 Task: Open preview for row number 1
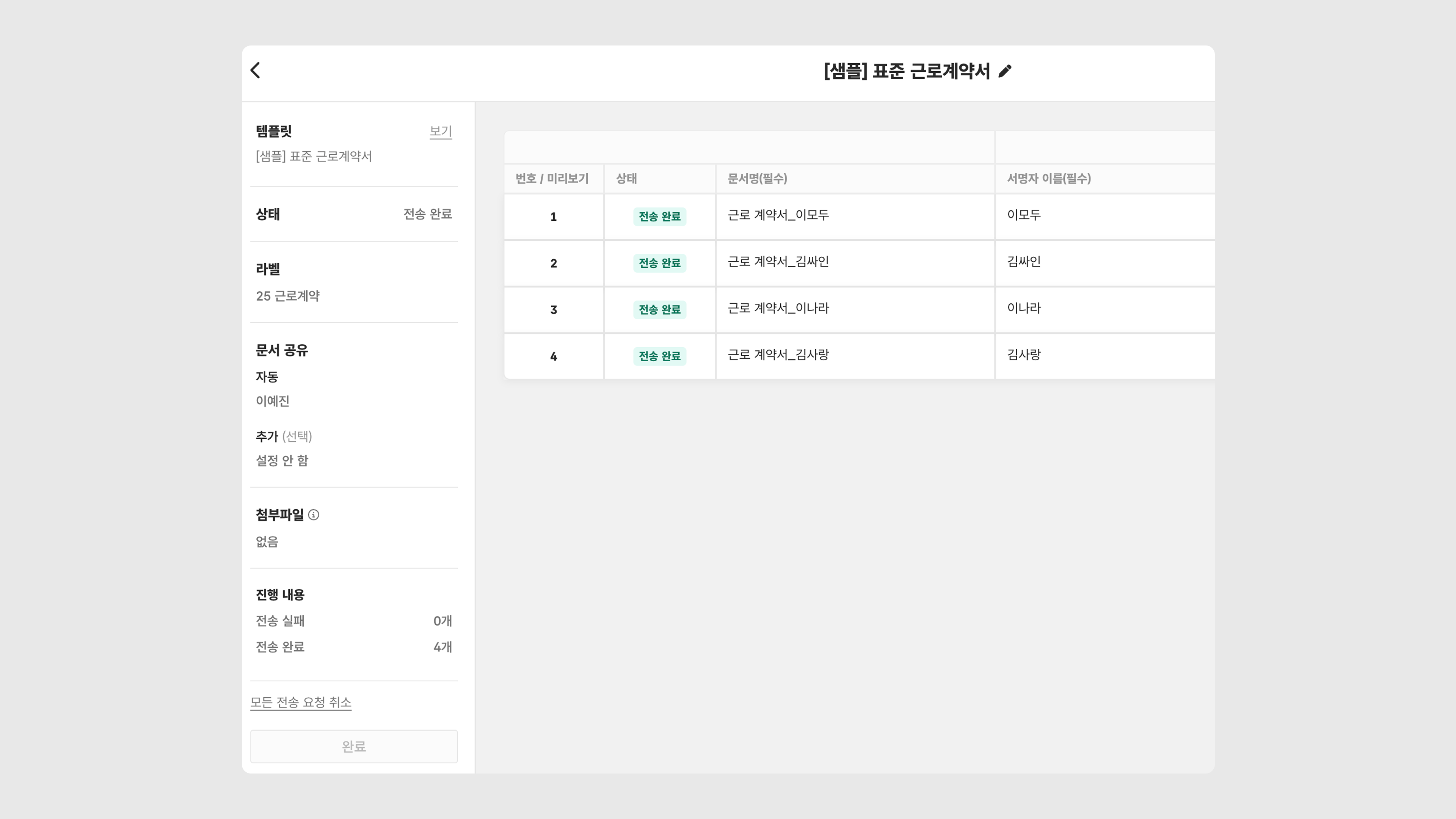point(553,217)
